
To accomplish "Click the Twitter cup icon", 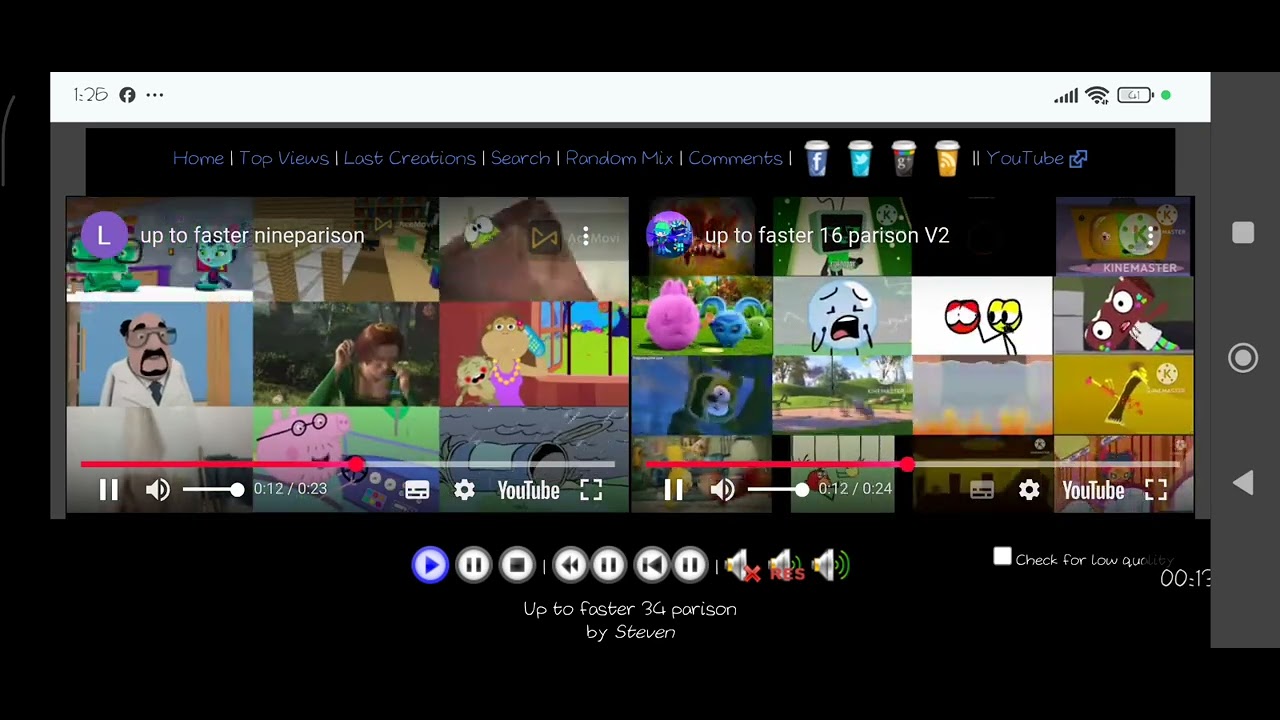I will pos(860,158).
